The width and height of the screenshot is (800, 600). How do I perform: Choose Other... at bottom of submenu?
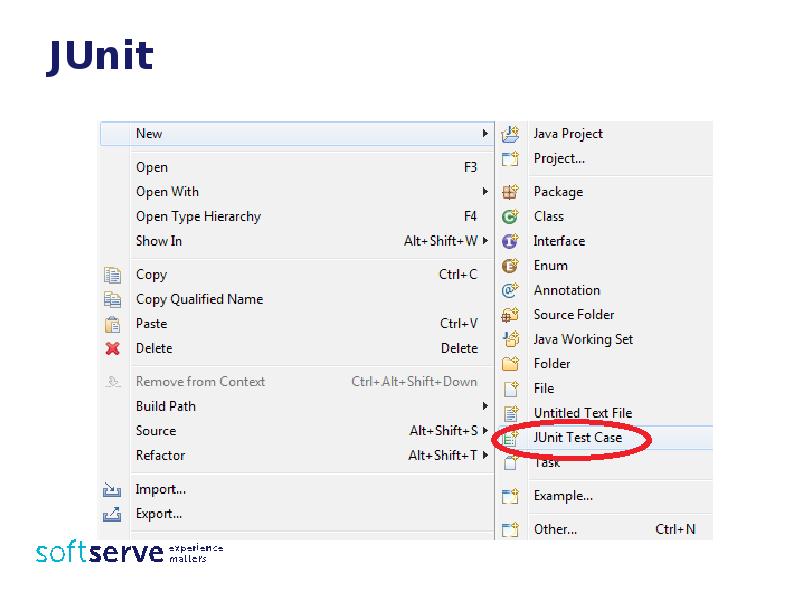pyautogui.click(x=555, y=529)
